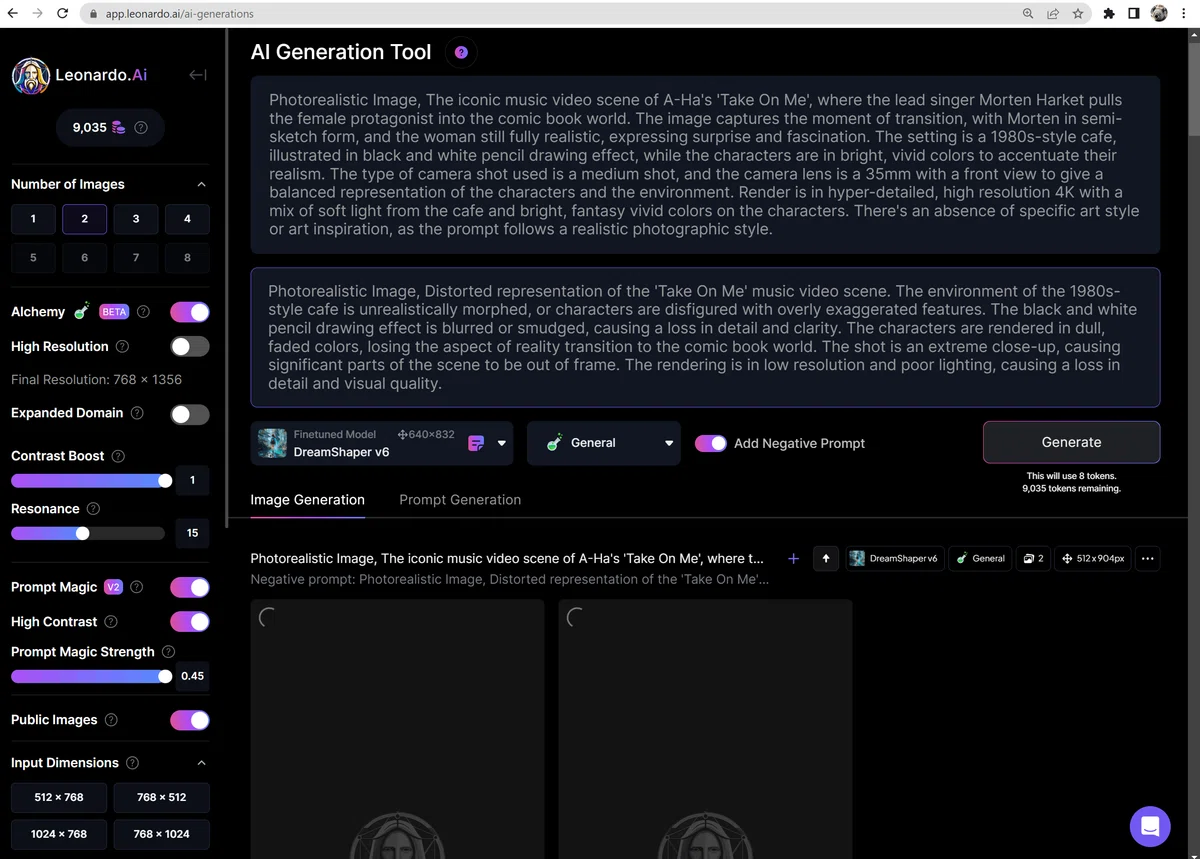Open the Public Images help icon

111,720
